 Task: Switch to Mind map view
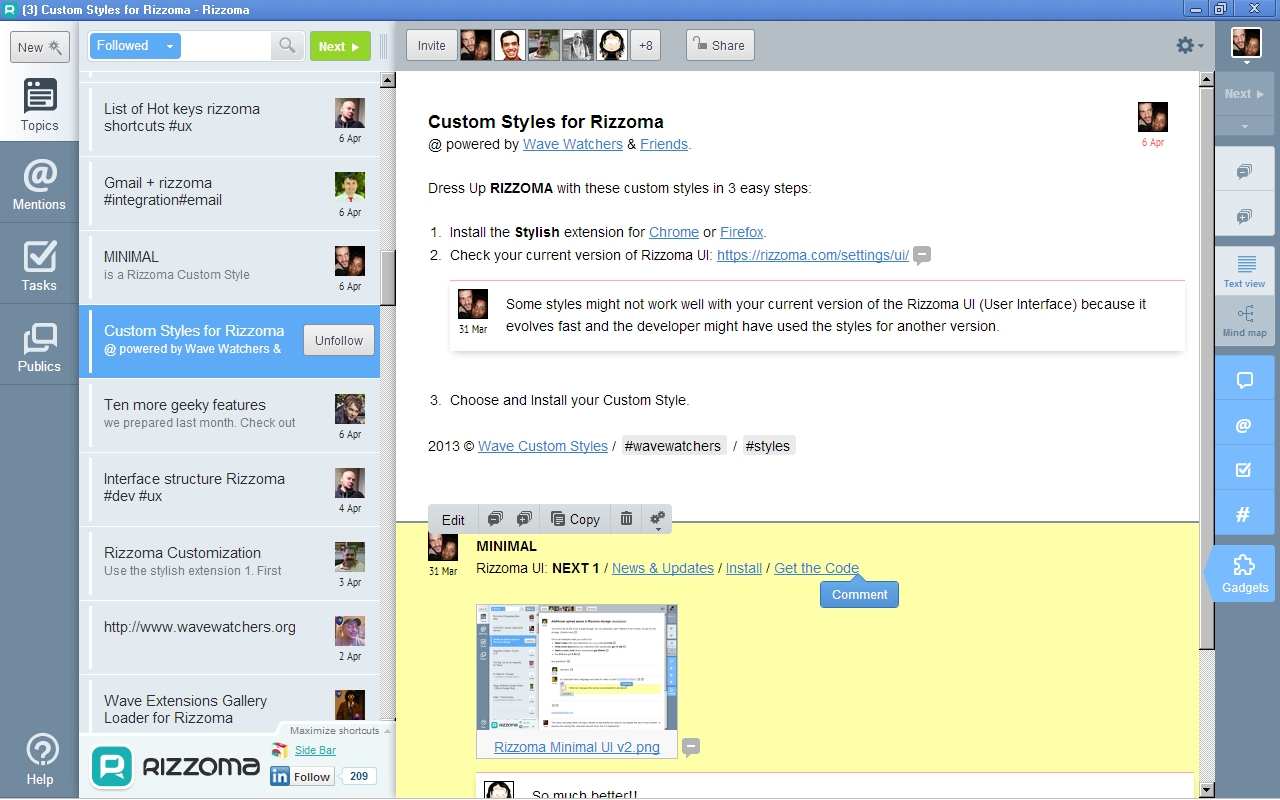point(1245,321)
